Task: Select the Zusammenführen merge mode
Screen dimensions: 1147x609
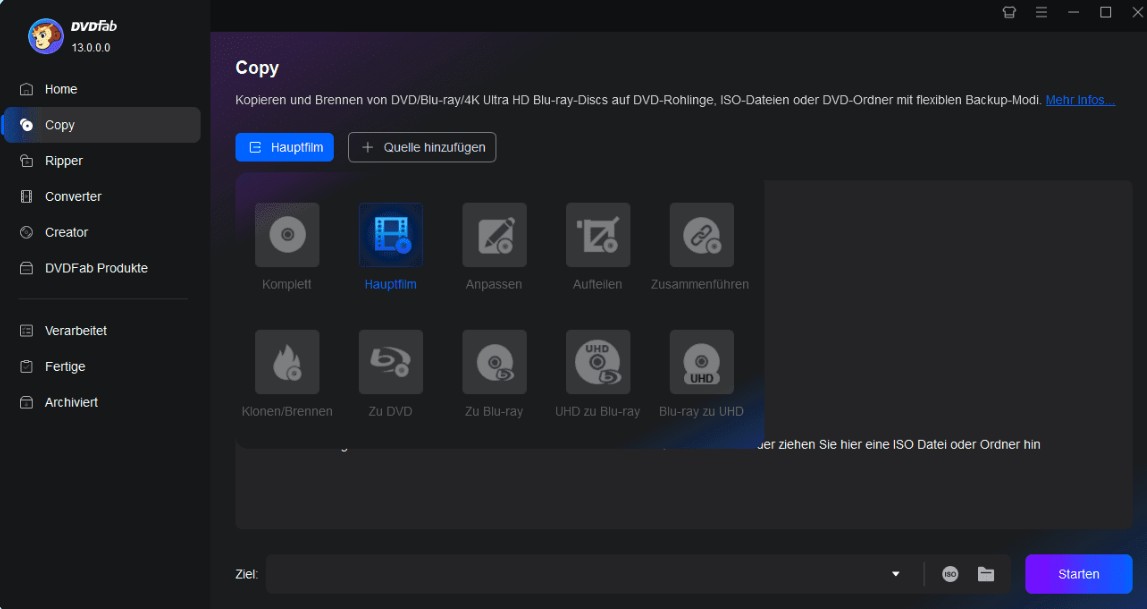Action: 702,235
